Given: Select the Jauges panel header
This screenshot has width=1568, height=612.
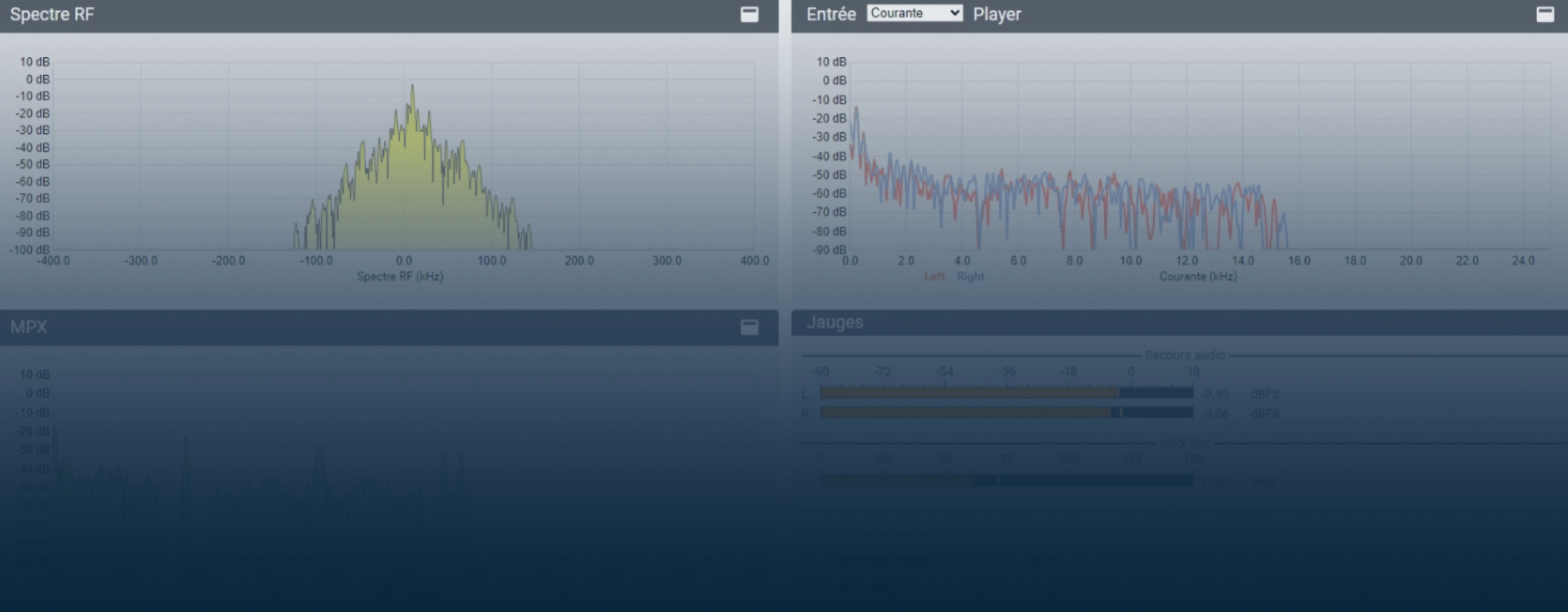Looking at the screenshot, I should 835,322.
